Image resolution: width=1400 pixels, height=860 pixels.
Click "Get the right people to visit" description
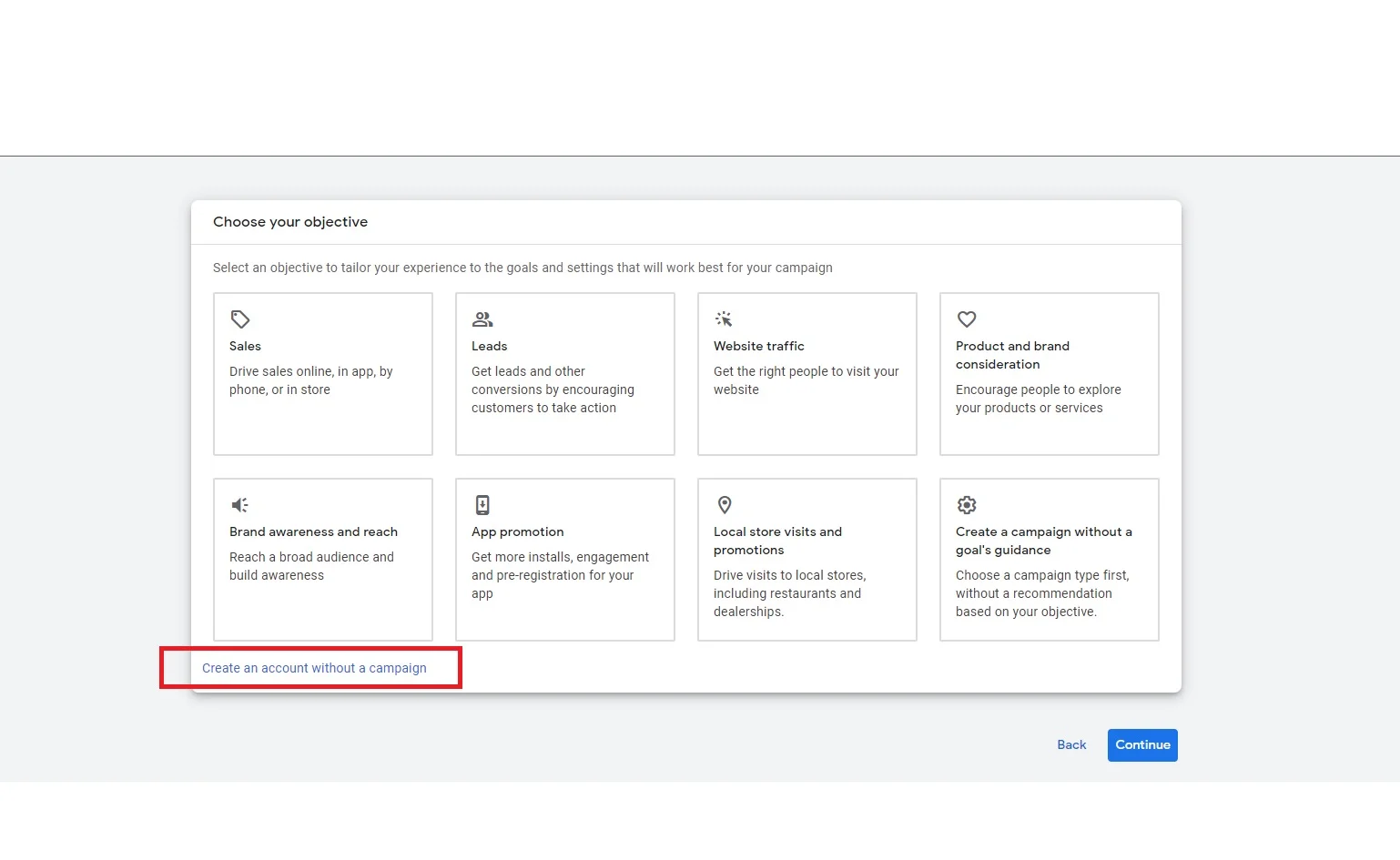coord(806,380)
